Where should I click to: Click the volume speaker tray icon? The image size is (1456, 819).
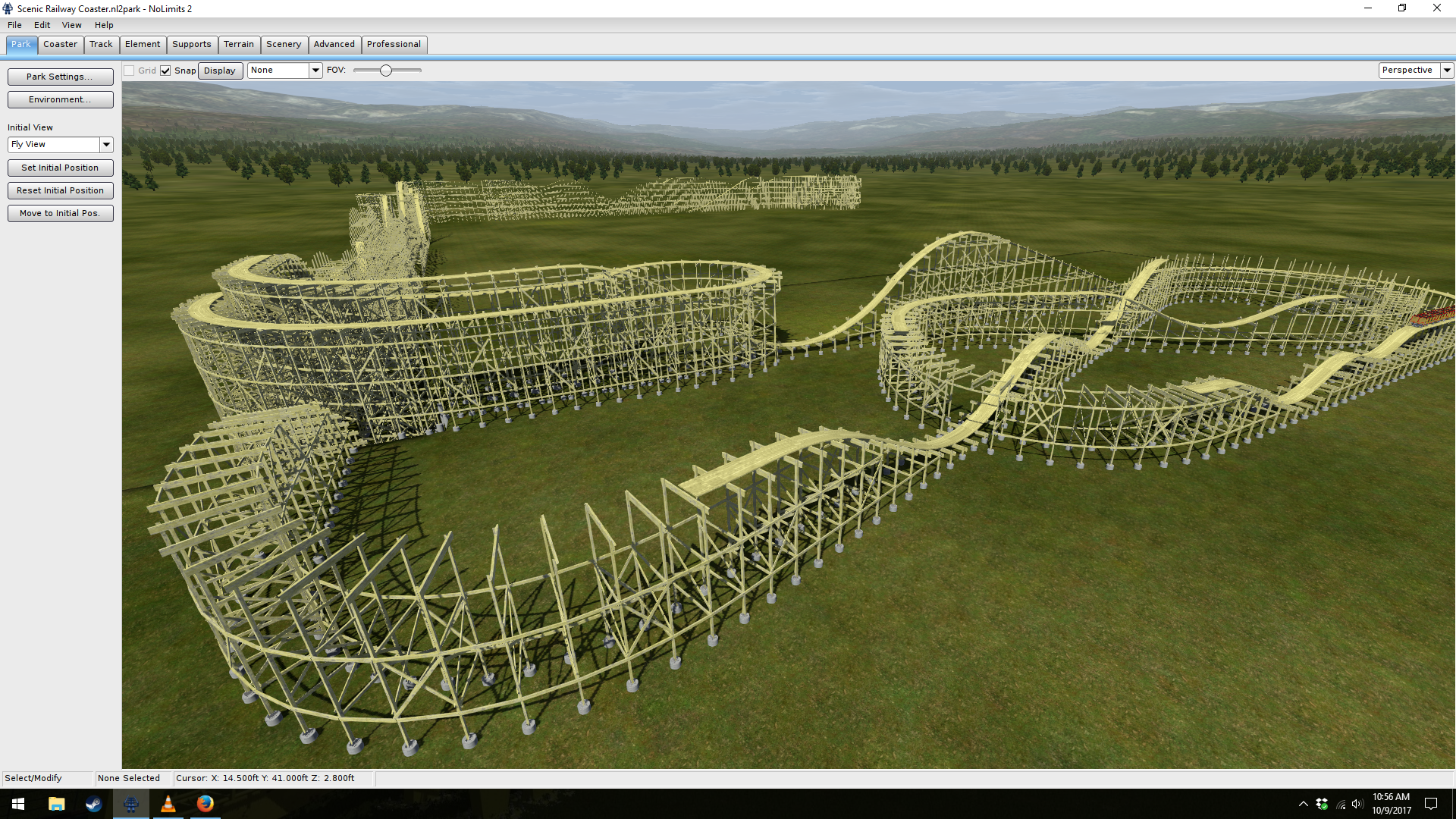click(1357, 804)
